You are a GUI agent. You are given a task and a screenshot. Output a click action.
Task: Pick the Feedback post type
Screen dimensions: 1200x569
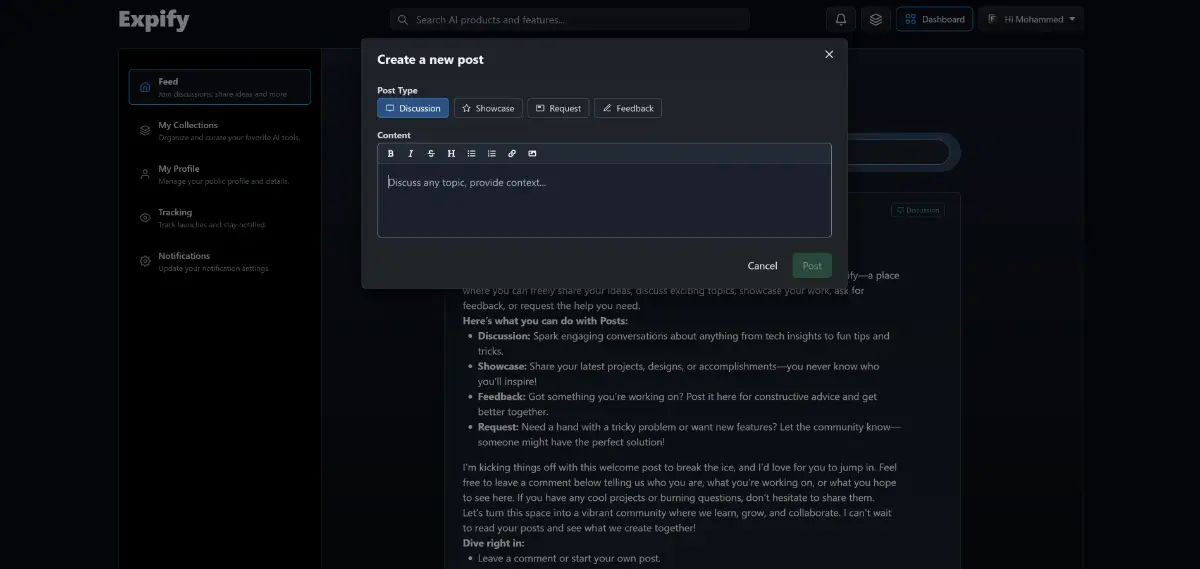click(627, 108)
